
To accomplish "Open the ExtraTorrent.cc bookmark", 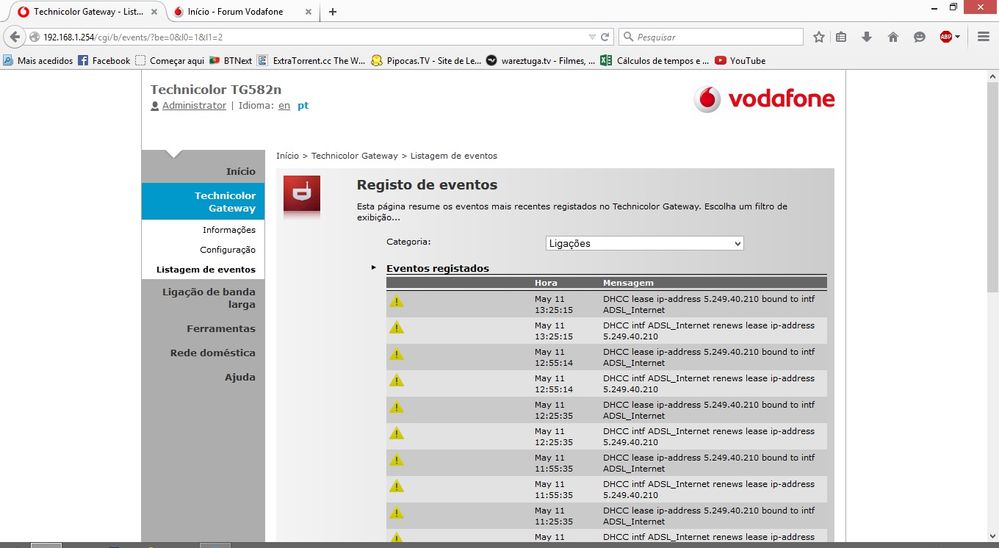I will (x=312, y=61).
